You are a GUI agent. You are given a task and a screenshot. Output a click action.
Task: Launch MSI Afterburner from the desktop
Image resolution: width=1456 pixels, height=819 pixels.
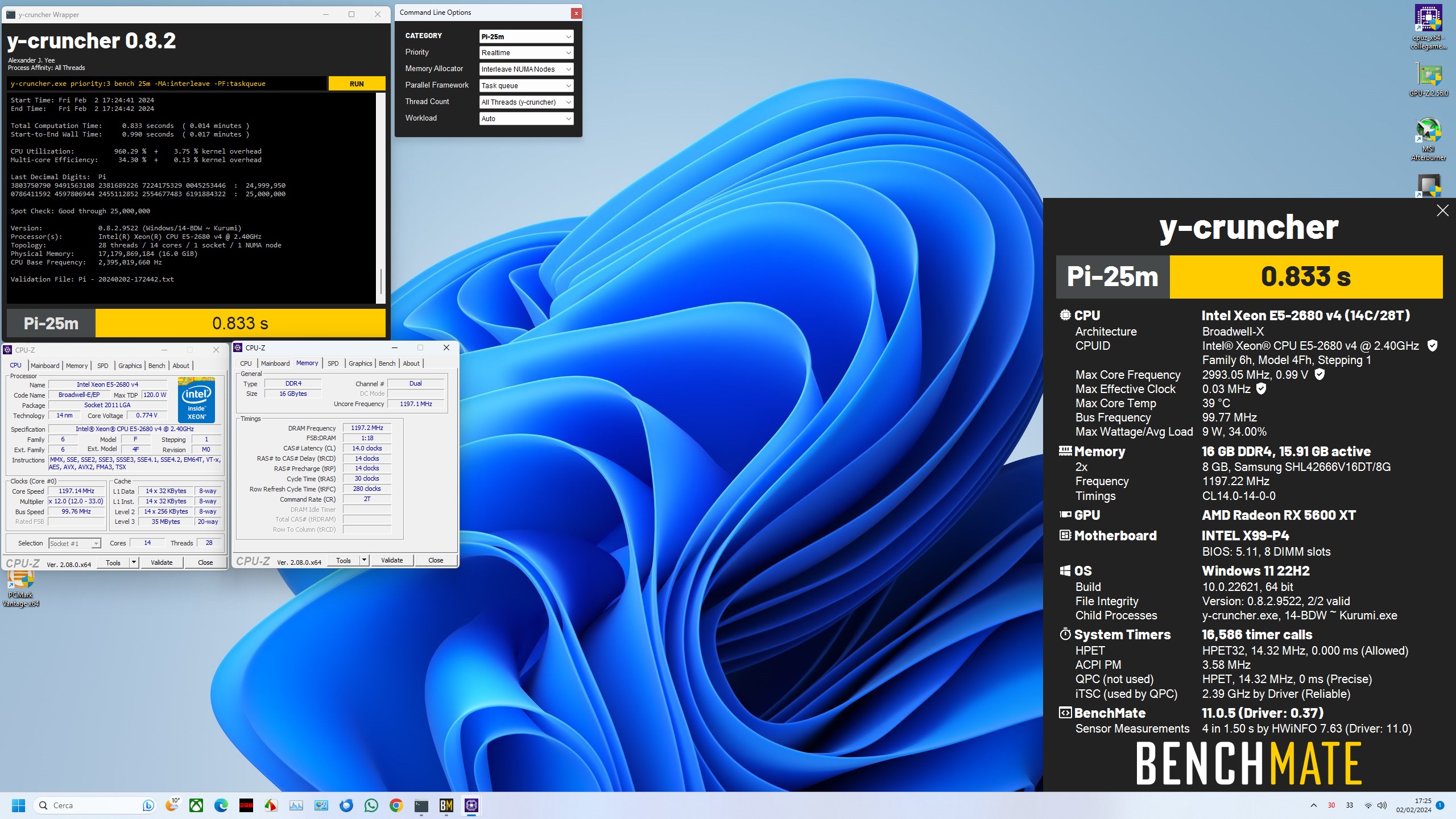(1428, 139)
